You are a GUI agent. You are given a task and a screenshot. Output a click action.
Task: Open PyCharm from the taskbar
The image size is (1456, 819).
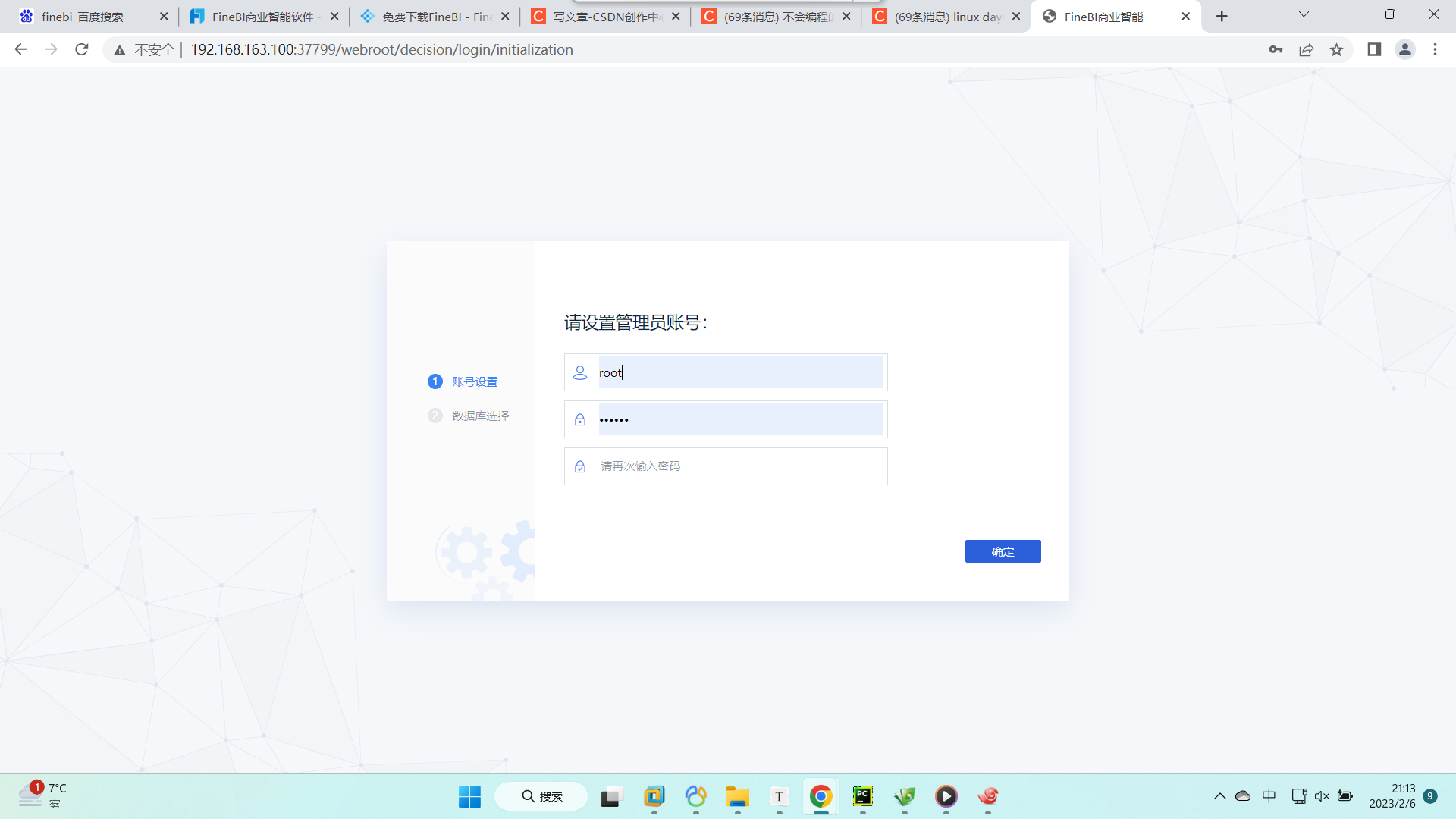click(863, 797)
